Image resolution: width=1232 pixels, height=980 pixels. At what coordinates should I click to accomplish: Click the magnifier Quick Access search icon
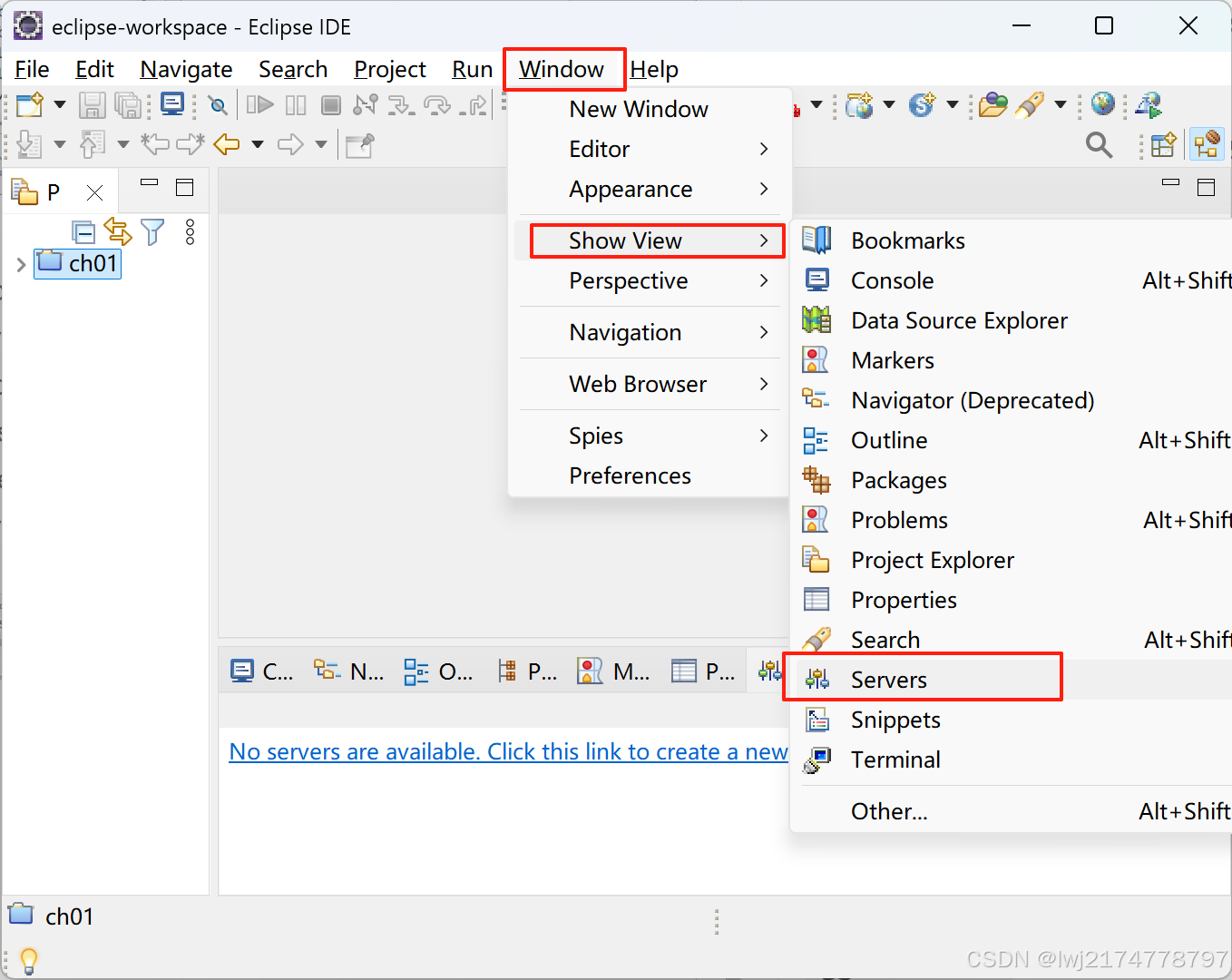click(x=1099, y=144)
